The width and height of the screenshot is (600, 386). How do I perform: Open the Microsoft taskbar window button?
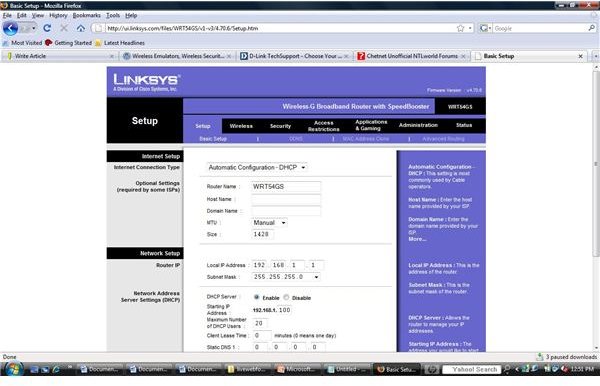[x=299, y=370]
